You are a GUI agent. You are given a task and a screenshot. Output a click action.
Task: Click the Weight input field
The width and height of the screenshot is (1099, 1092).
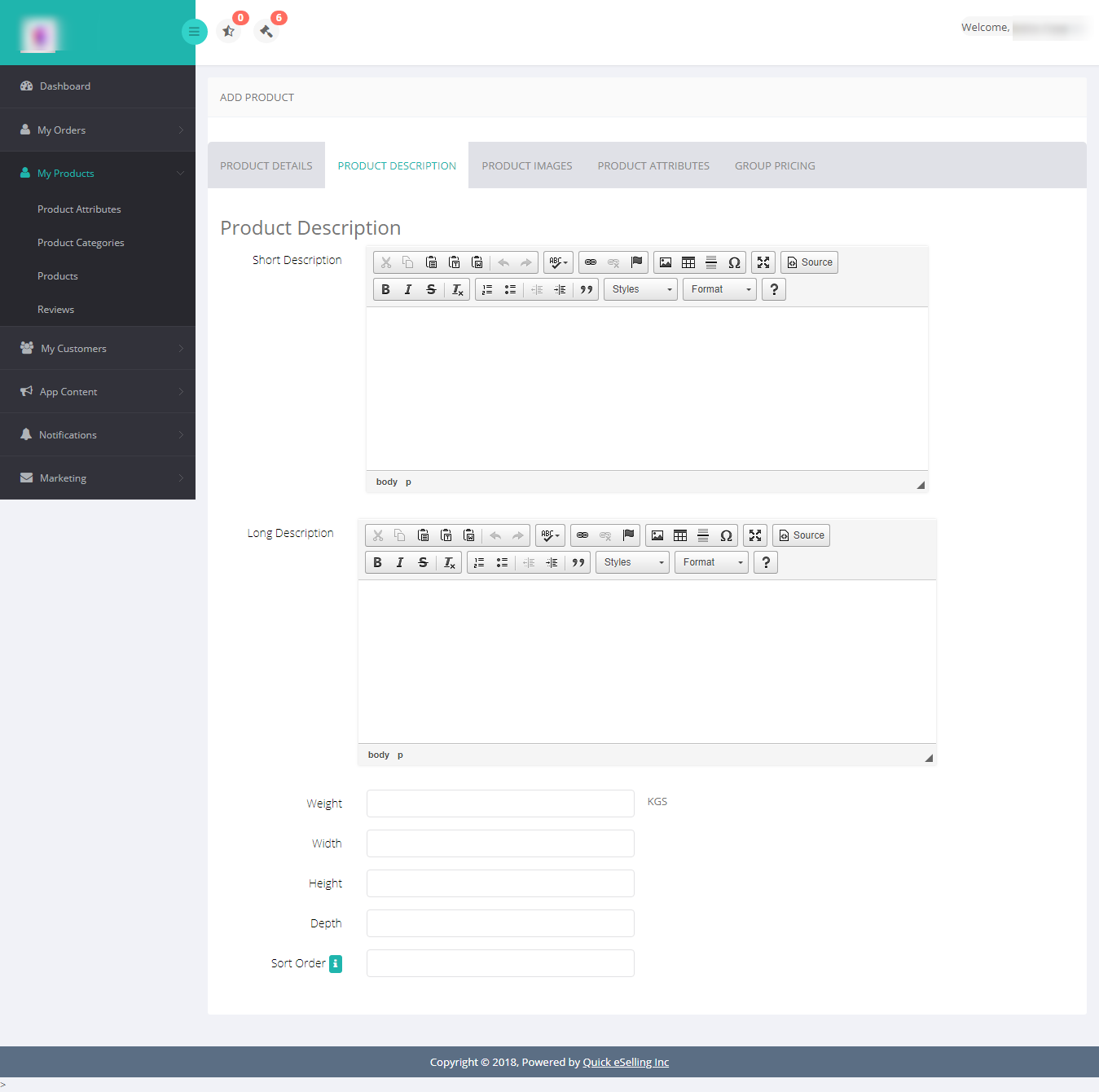click(x=500, y=804)
